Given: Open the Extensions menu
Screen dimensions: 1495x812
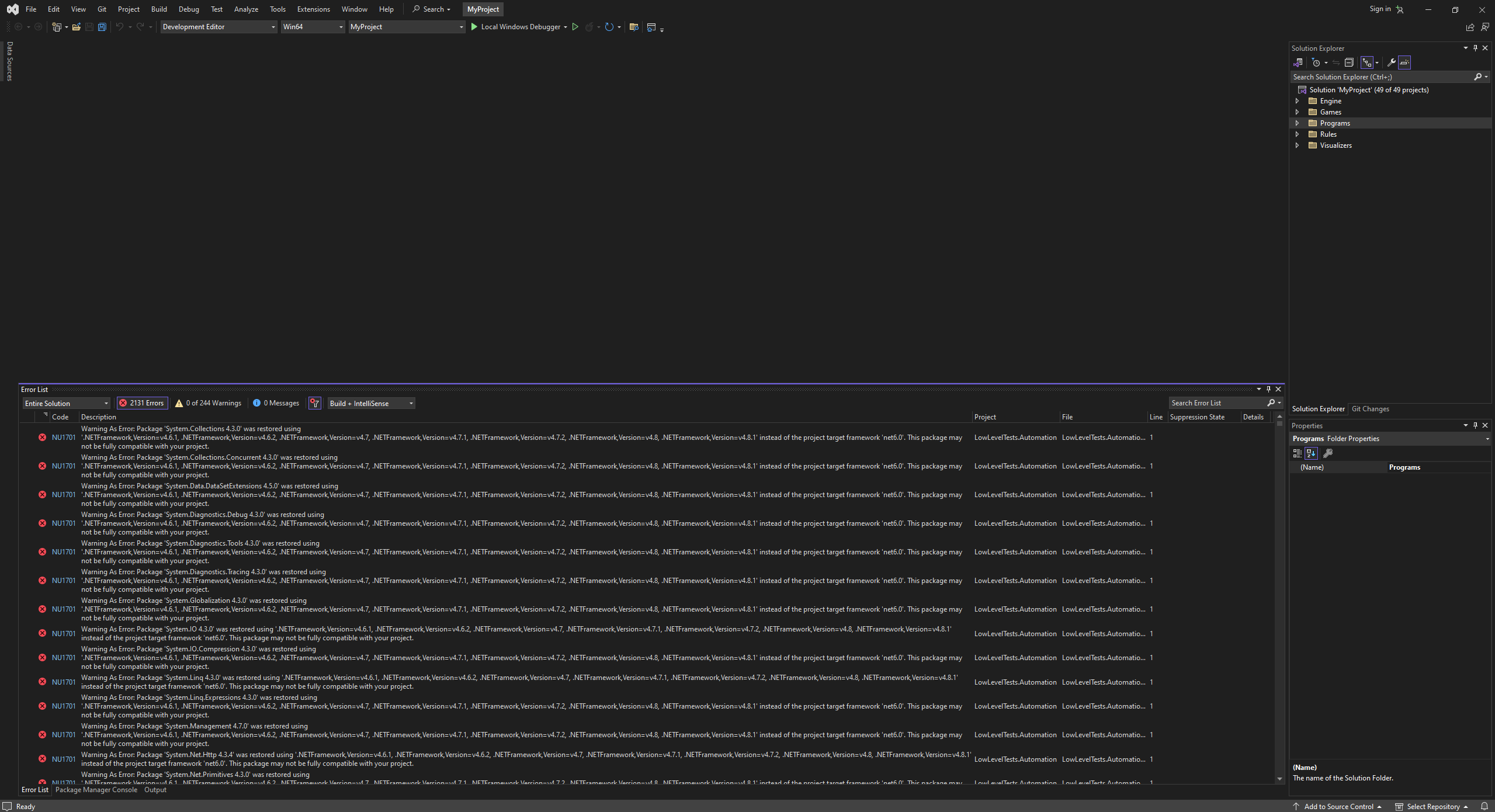Looking at the screenshot, I should point(313,9).
